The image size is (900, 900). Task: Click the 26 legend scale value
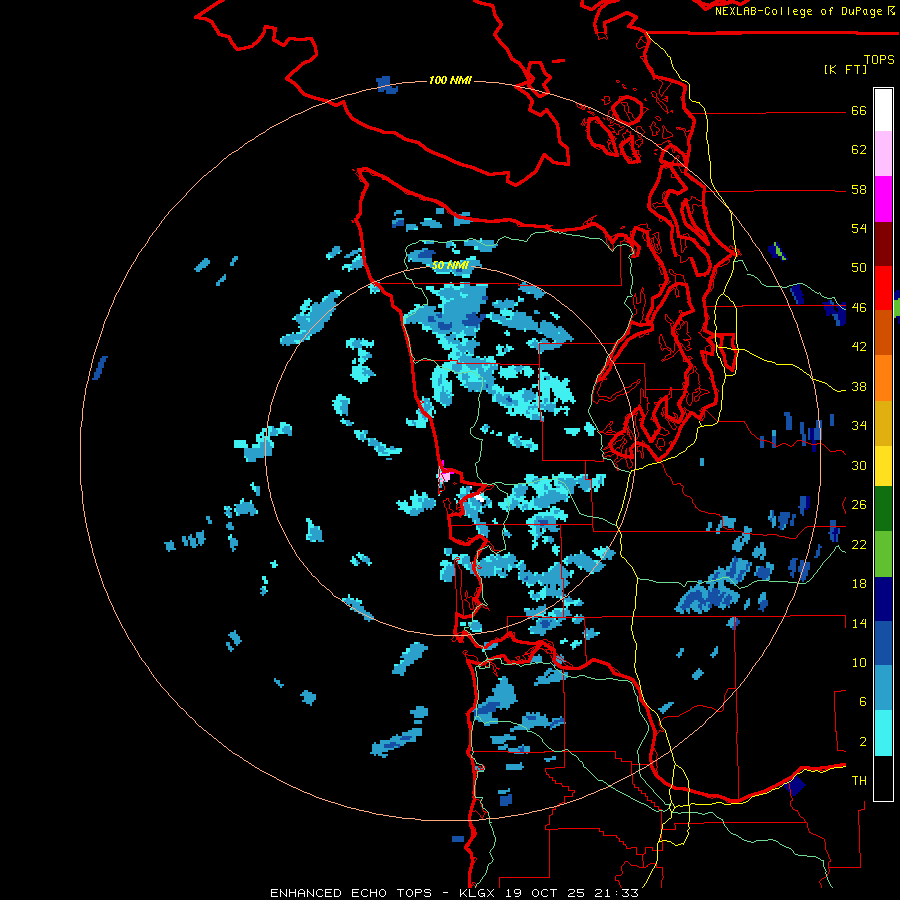pos(859,505)
